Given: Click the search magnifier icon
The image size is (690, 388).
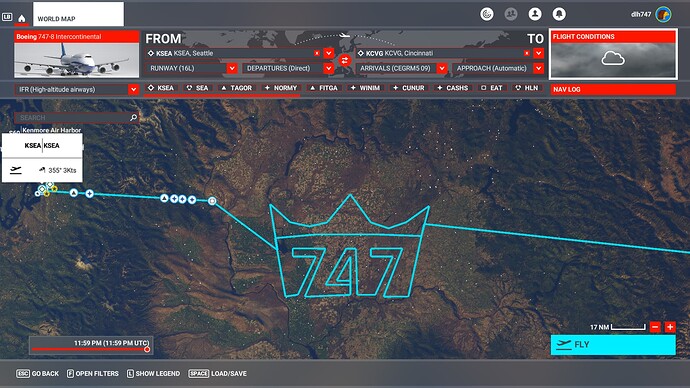Looking at the screenshot, I should tap(134, 117).
